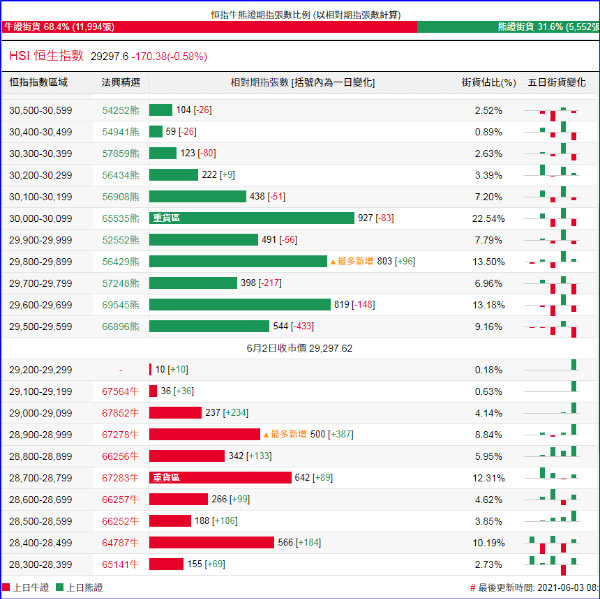Viewport: 600px width, 599px height.
Task: Click the 五日街貨變化 column header
Action: 557,82
